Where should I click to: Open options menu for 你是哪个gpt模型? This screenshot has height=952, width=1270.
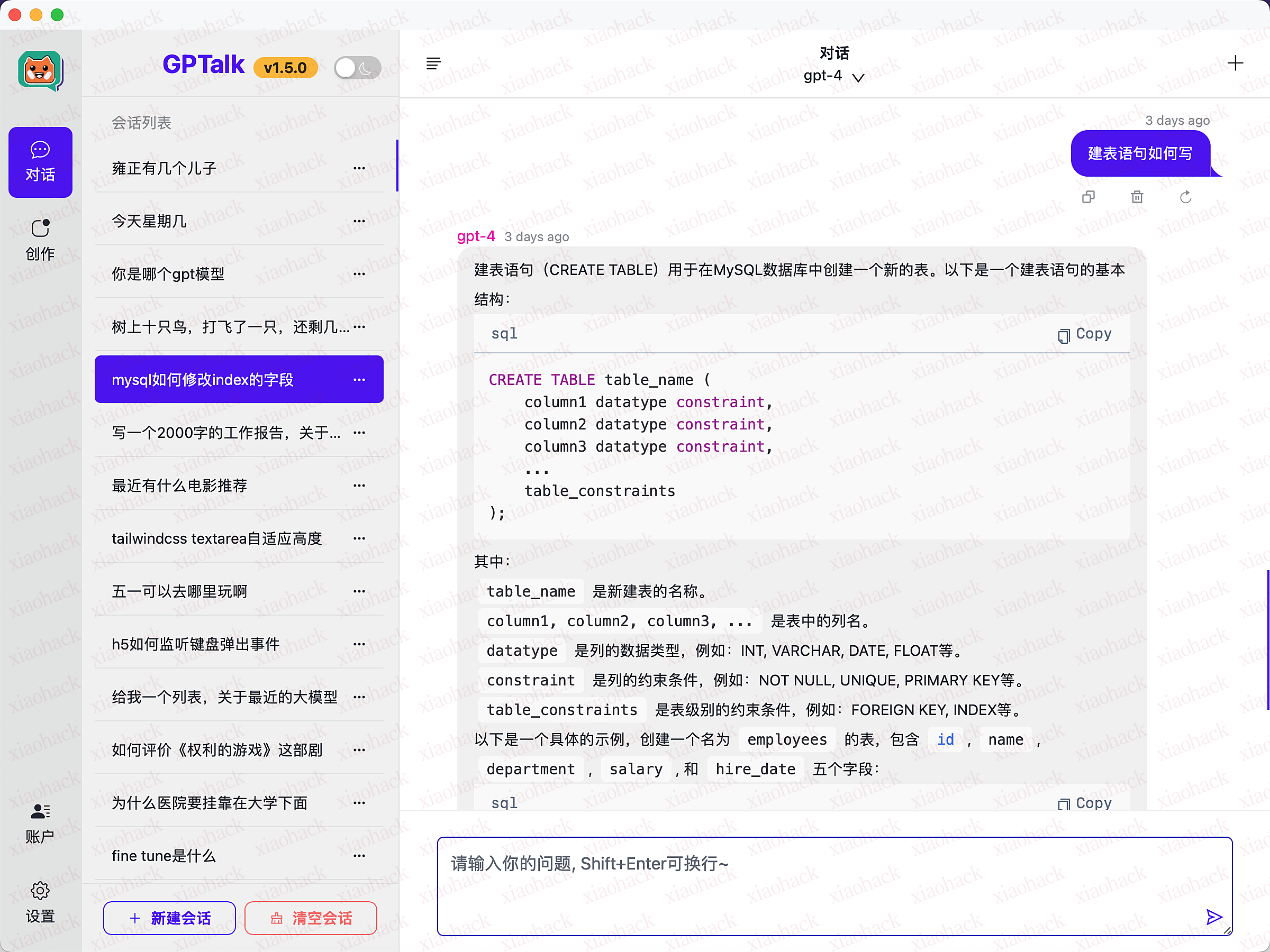pyautogui.click(x=359, y=274)
